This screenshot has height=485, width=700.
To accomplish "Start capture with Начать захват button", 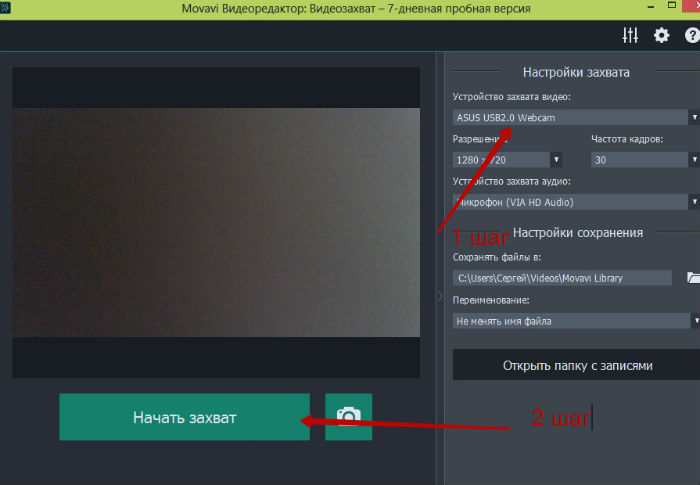I will coord(184,417).
